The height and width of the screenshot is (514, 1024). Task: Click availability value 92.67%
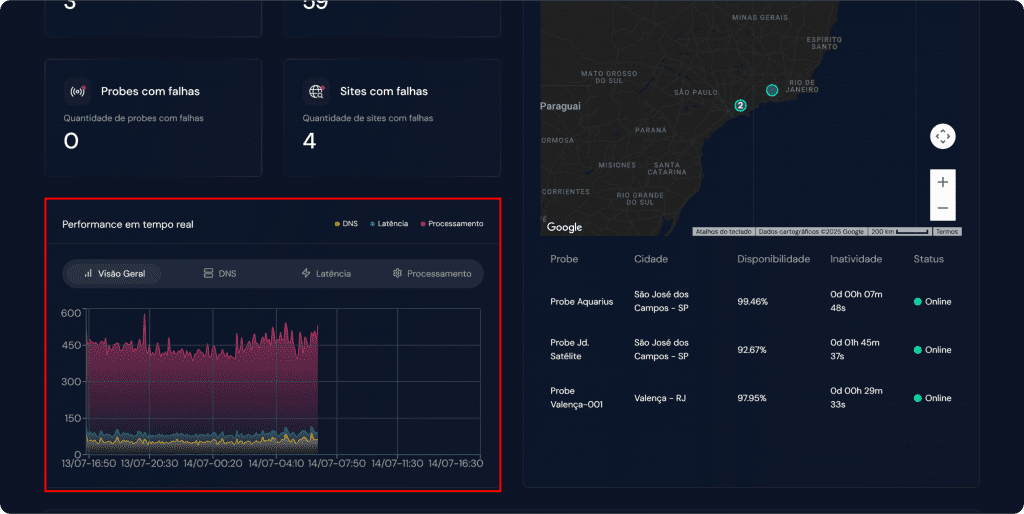752,350
